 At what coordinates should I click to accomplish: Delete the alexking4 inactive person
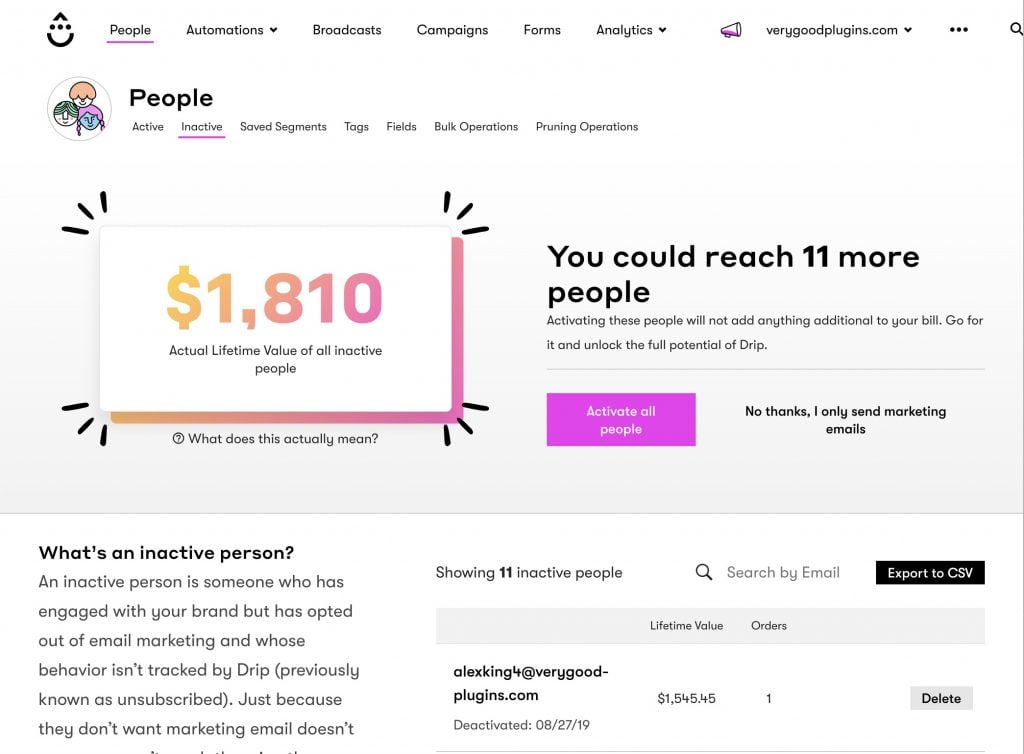pos(941,698)
